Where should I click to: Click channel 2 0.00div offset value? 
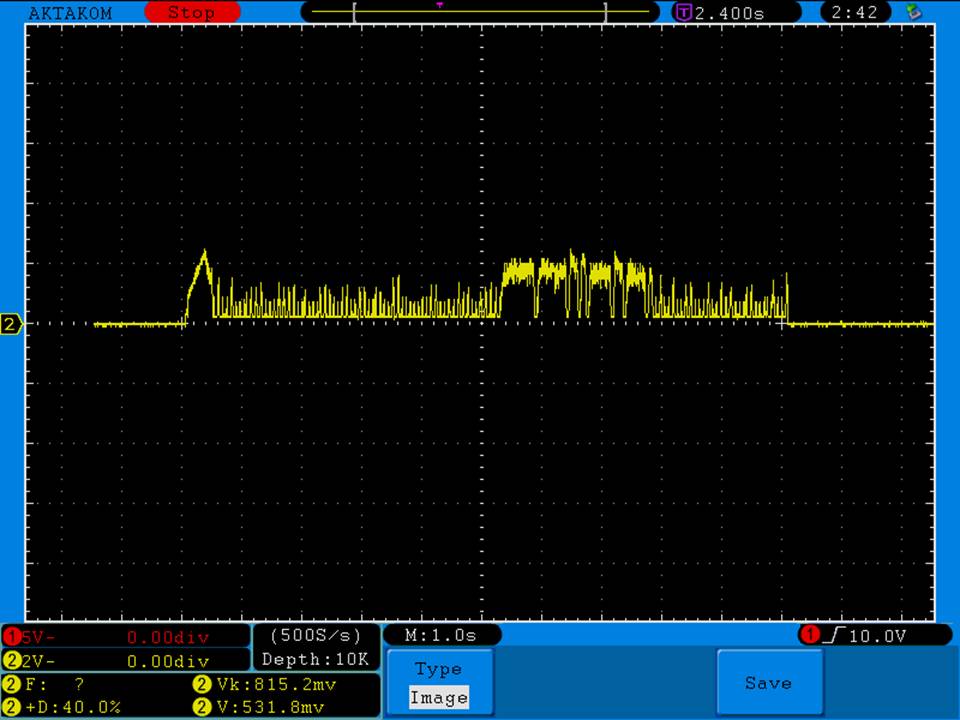168,661
